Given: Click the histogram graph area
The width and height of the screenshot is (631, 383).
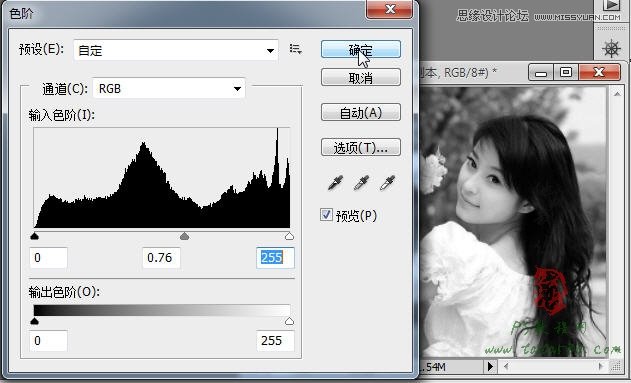Looking at the screenshot, I should pyautogui.click(x=162, y=178).
